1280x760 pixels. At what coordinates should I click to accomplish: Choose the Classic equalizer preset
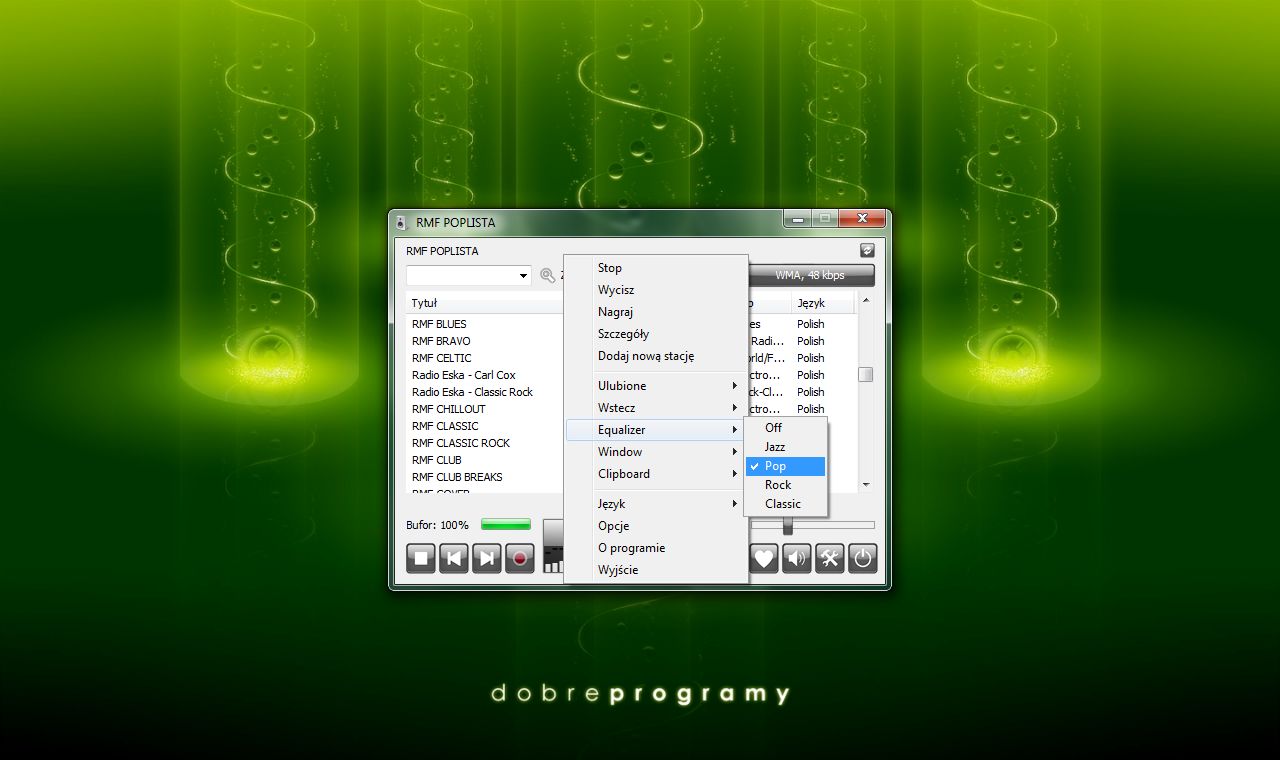786,504
